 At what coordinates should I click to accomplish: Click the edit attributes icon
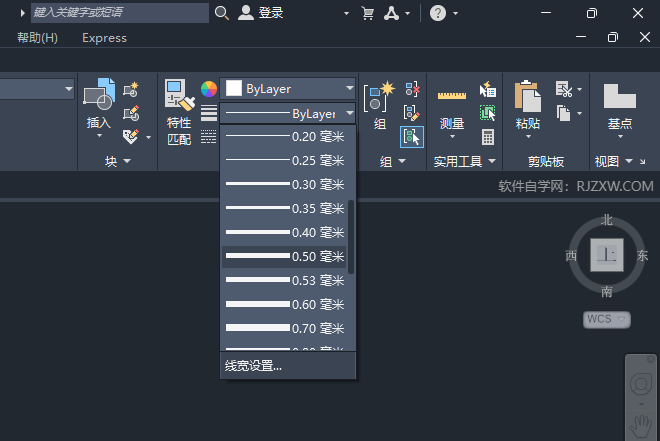tap(131, 137)
